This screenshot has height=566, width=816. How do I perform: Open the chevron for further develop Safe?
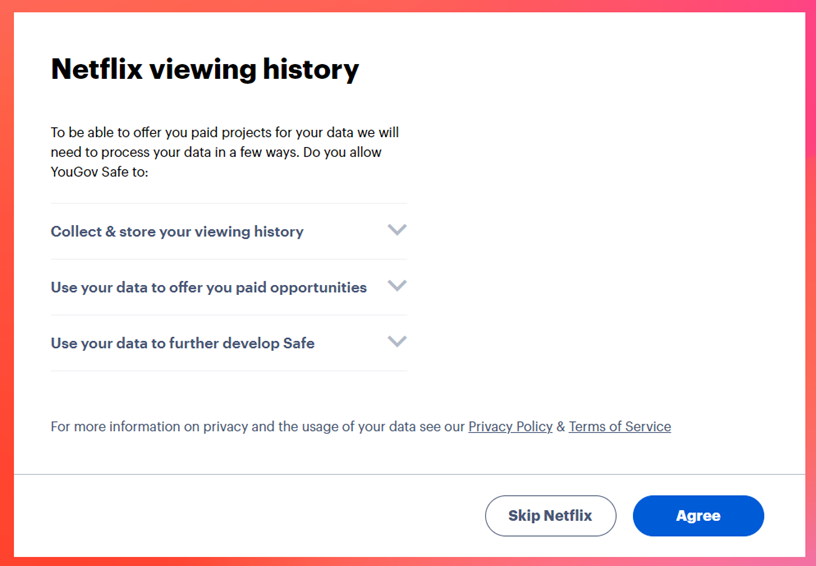click(x=397, y=342)
